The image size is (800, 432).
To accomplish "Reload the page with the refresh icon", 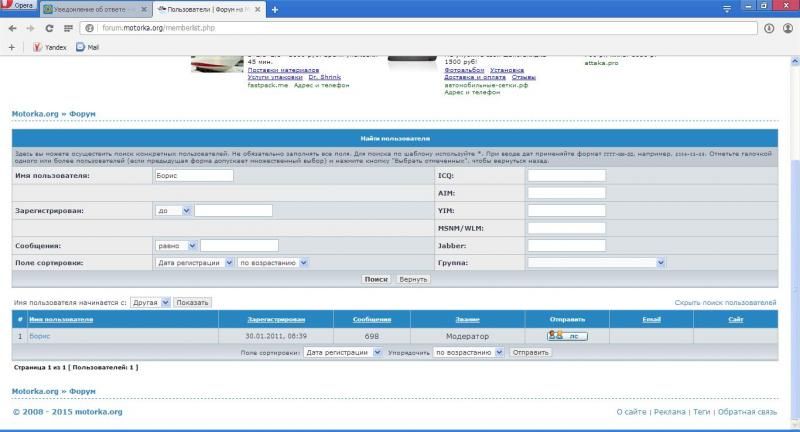I will (x=49, y=28).
